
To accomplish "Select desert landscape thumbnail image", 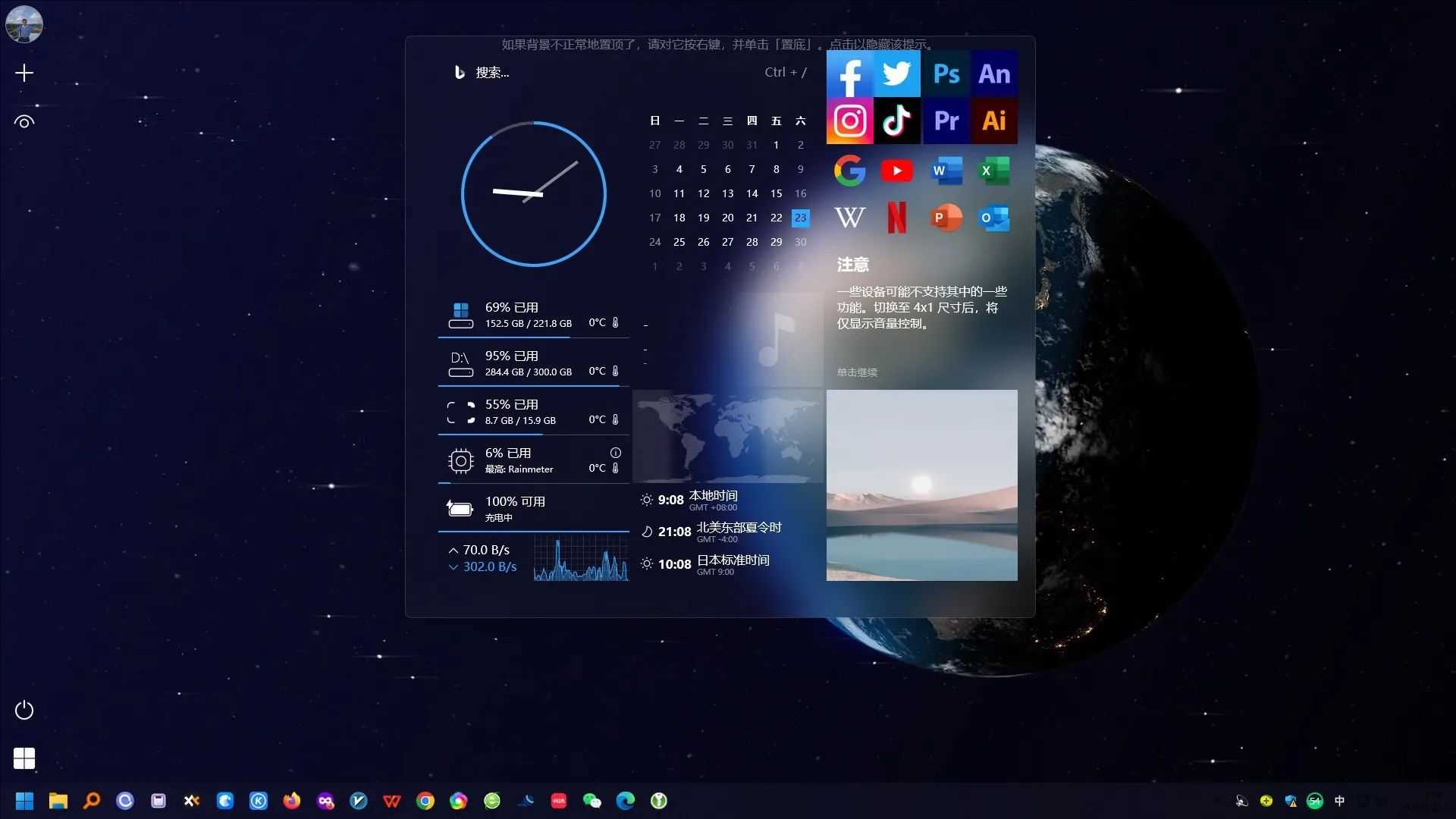I will (x=921, y=485).
